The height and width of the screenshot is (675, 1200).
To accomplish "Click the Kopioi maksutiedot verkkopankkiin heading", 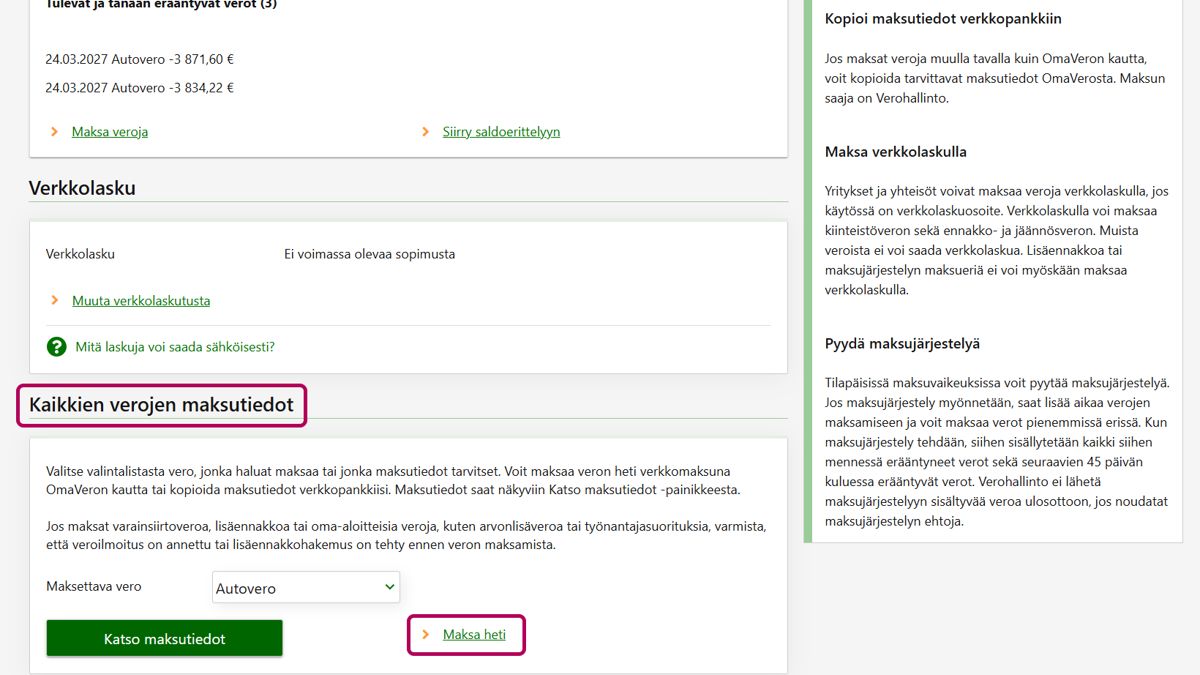I will click(943, 19).
